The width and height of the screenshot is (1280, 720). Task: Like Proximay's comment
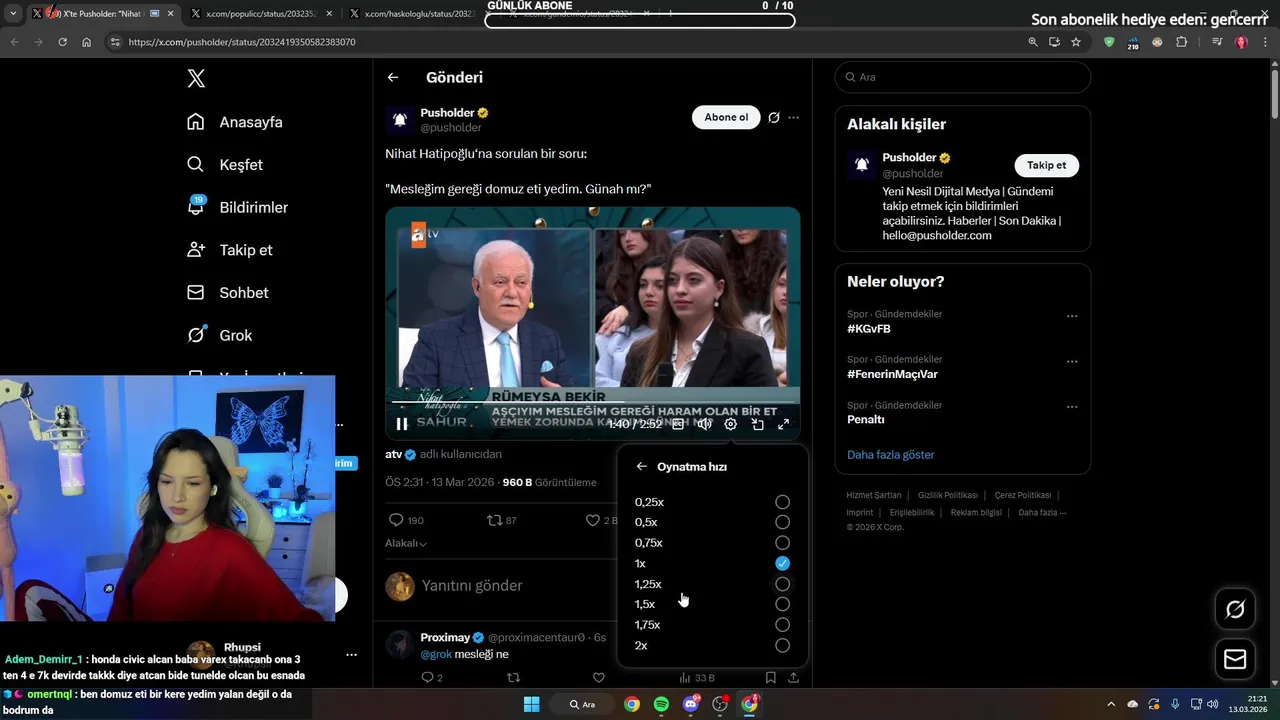coord(599,678)
